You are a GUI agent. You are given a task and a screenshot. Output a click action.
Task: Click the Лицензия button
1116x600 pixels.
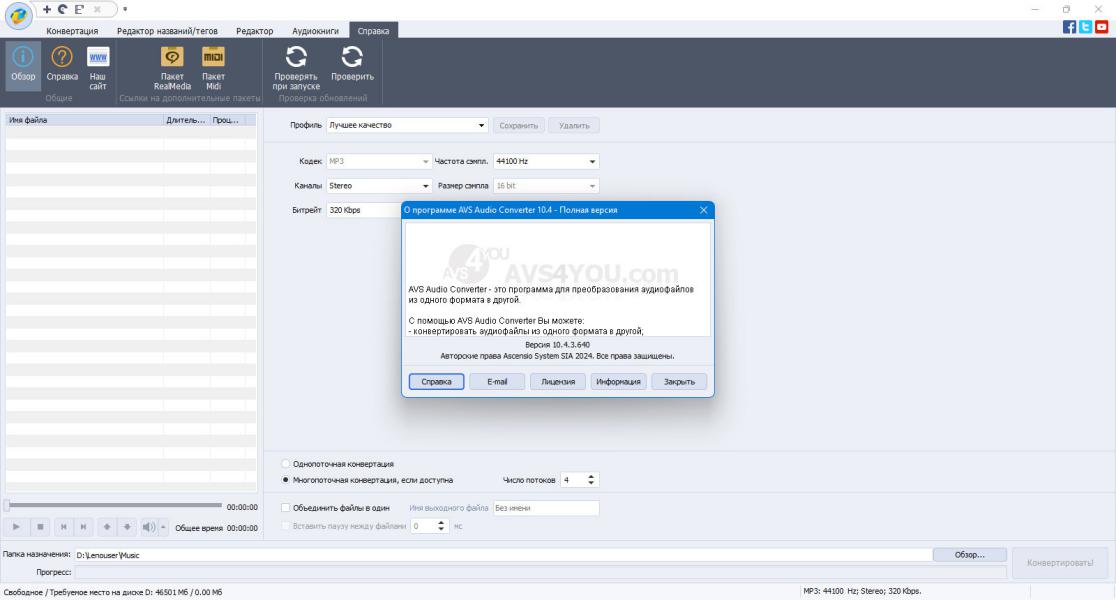click(557, 381)
